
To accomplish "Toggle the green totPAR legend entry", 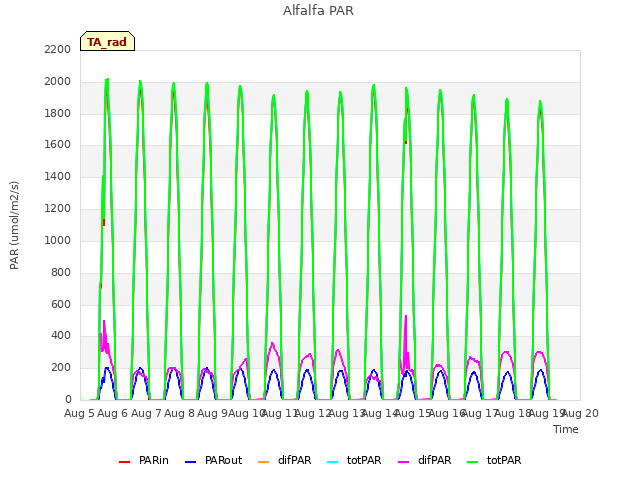I will pyautogui.click(x=494, y=460).
